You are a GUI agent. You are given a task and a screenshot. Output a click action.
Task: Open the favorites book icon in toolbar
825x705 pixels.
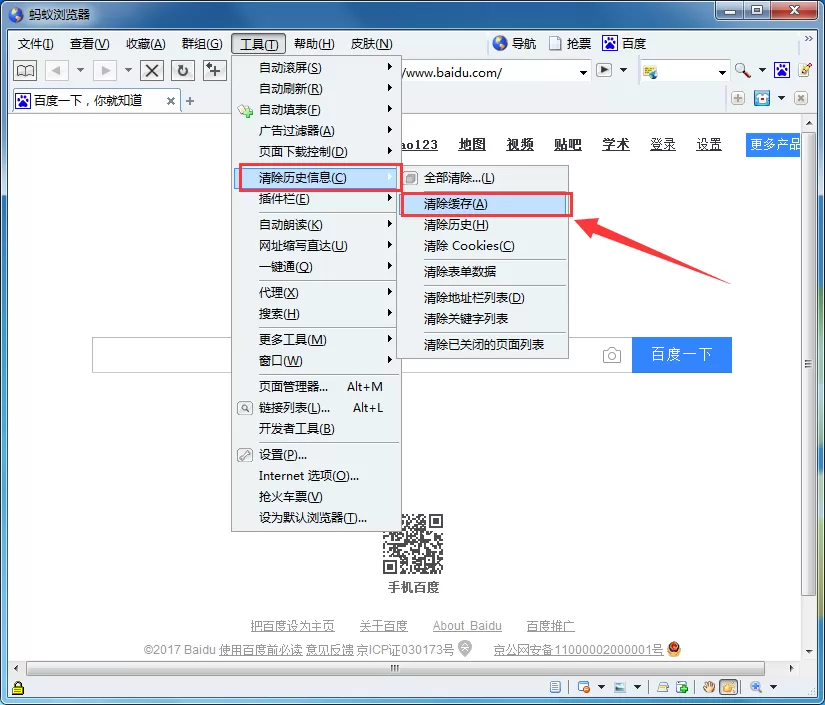[25, 70]
